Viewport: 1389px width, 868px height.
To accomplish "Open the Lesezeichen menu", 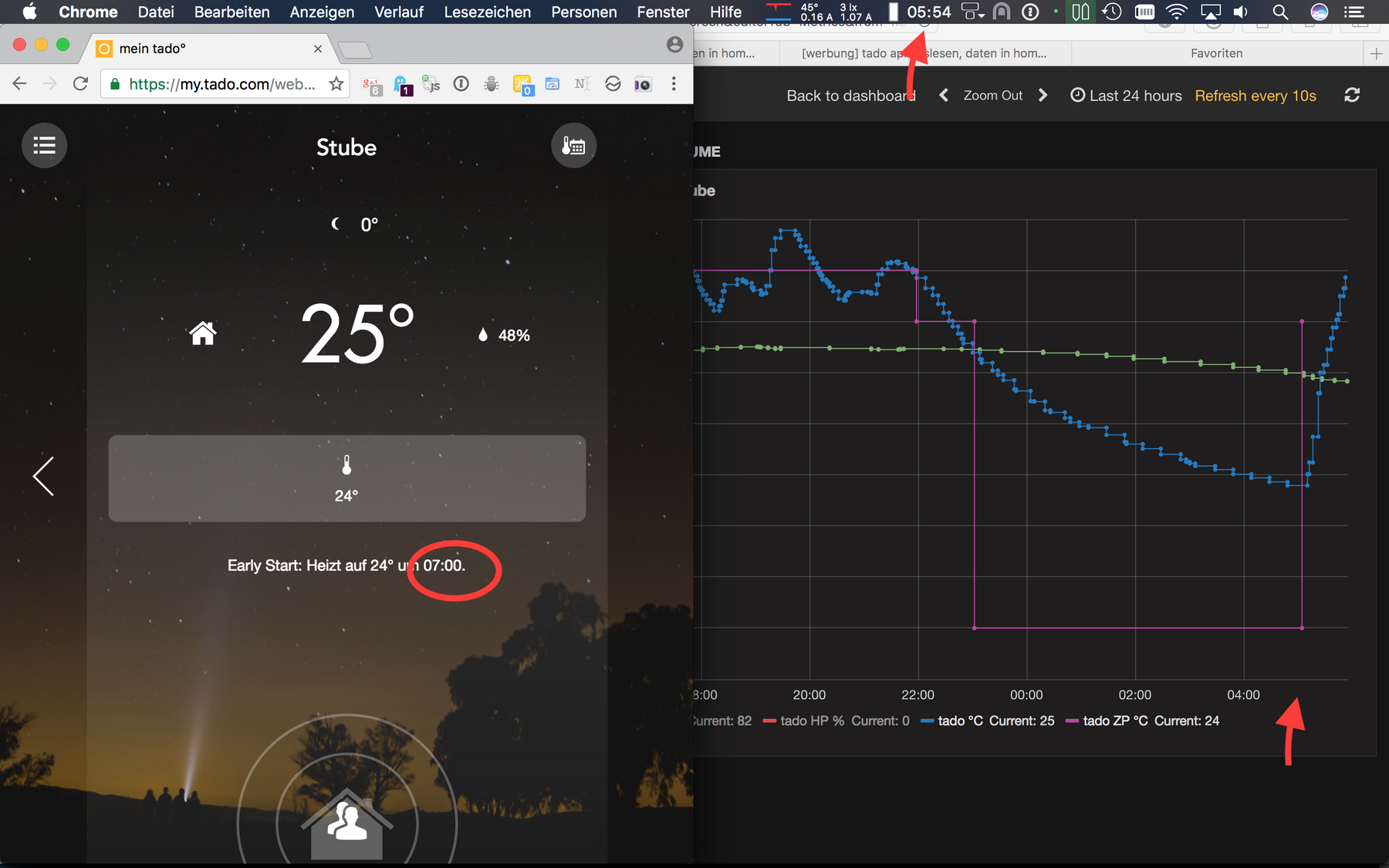I will (x=487, y=12).
